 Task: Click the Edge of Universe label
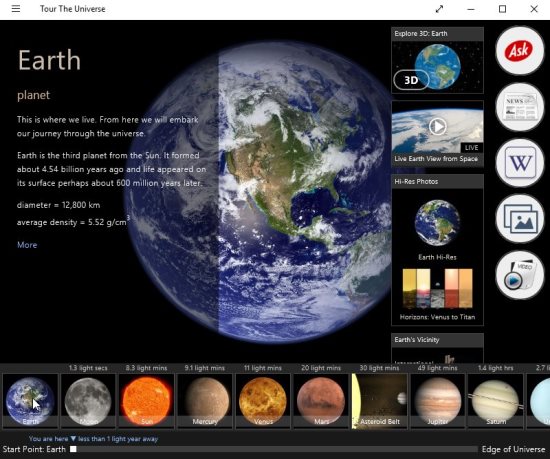513,449
